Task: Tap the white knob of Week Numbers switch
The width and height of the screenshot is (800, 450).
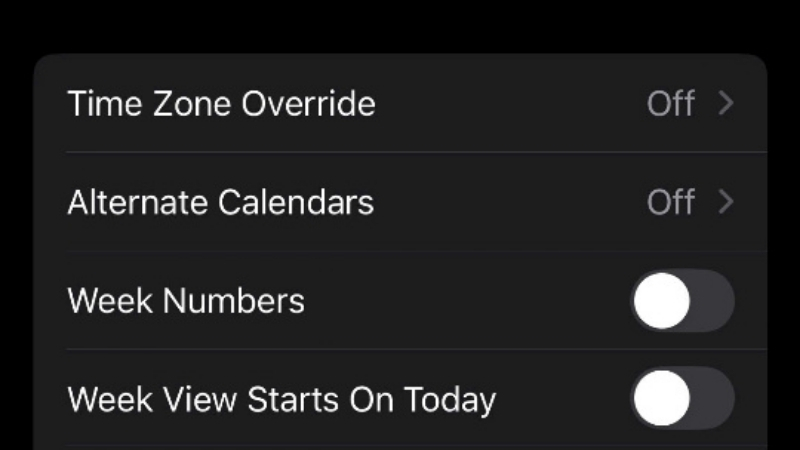Action: coord(662,301)
